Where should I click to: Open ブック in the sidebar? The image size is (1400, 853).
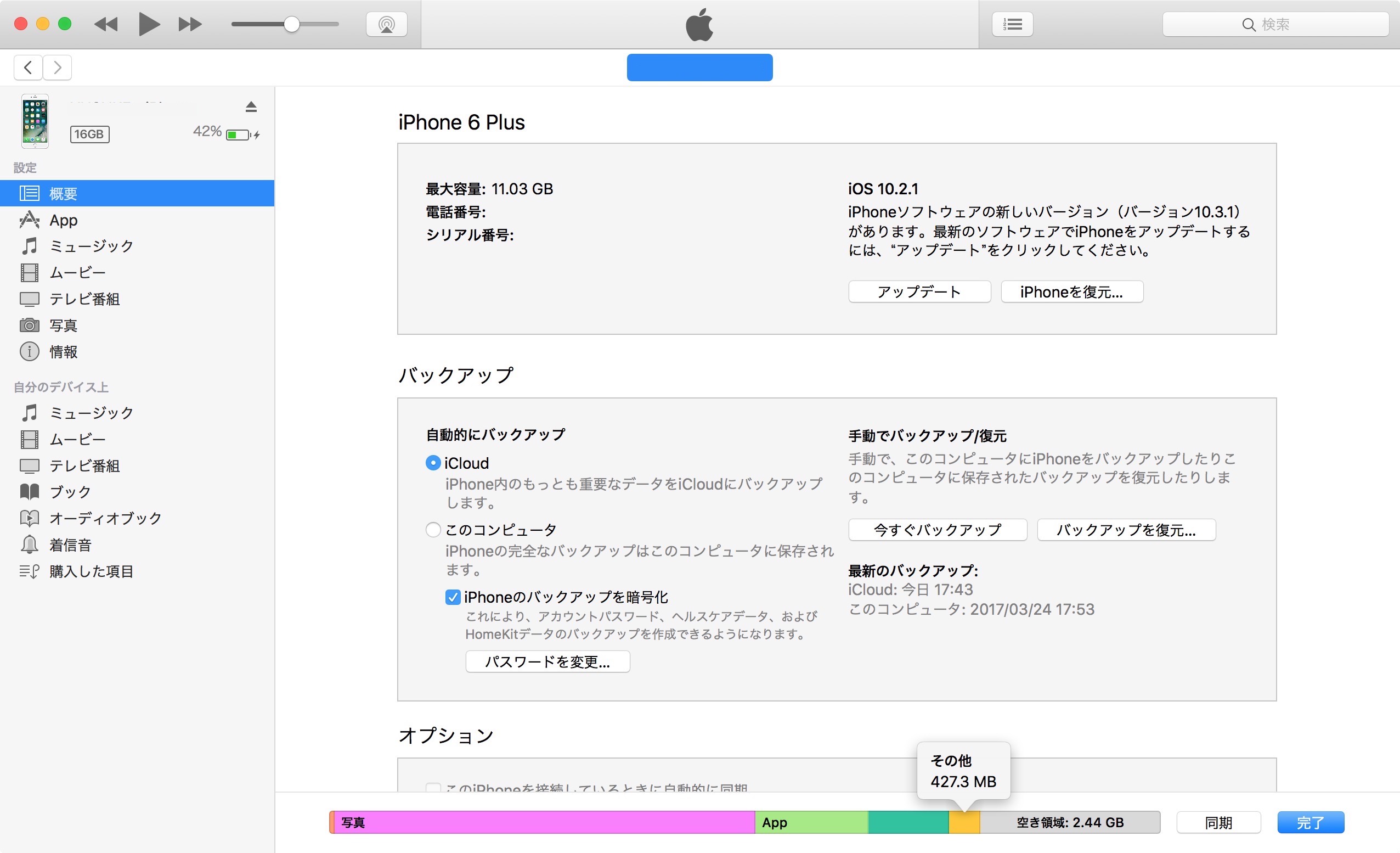tap(137, 492)
